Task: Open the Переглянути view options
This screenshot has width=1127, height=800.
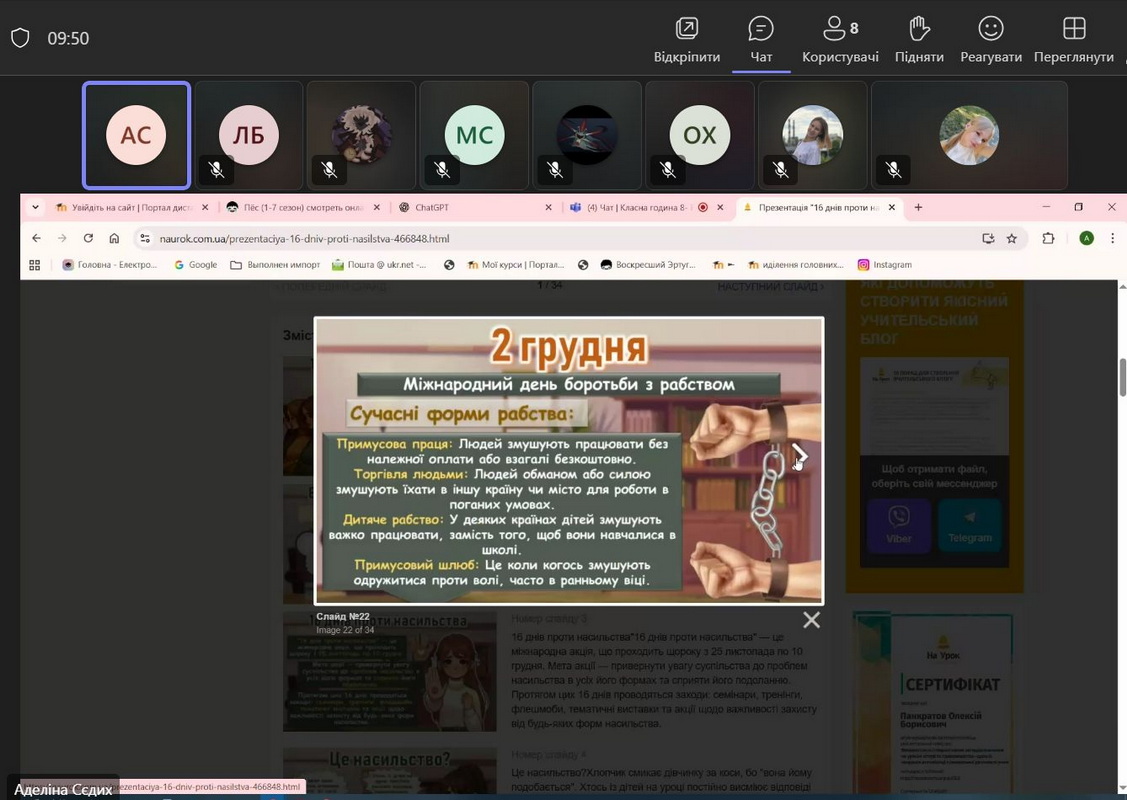Action: [x=1073, y=39]
